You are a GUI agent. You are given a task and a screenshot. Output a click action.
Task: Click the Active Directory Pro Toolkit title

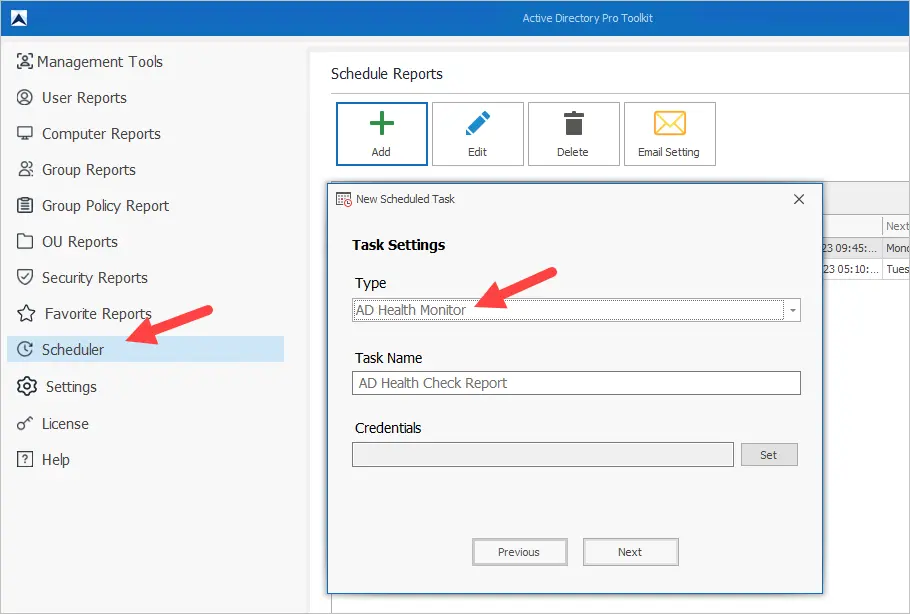point(587,18)
